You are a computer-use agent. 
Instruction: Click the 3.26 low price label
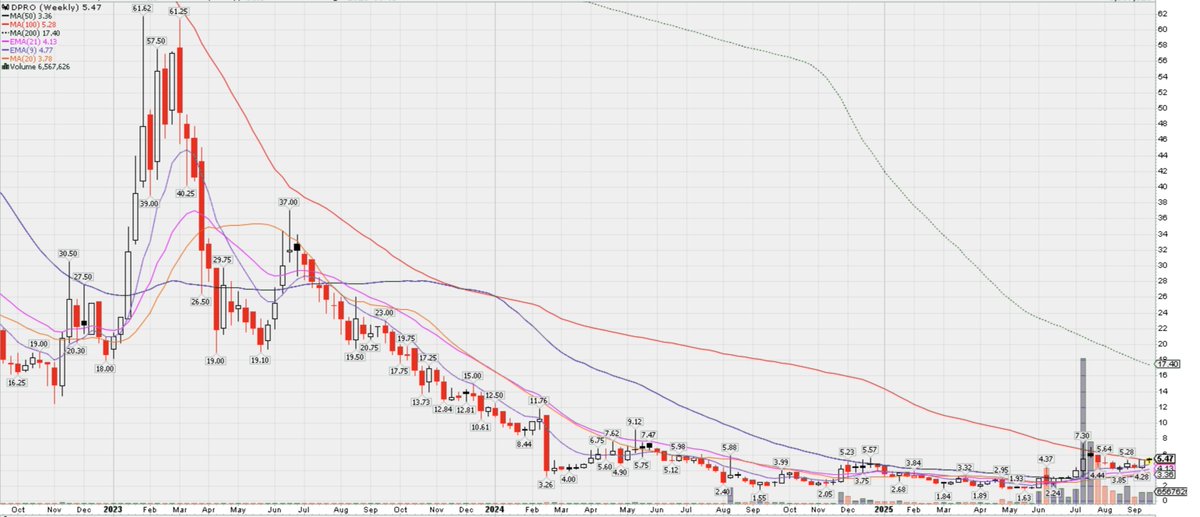click(x=545, y=484)
